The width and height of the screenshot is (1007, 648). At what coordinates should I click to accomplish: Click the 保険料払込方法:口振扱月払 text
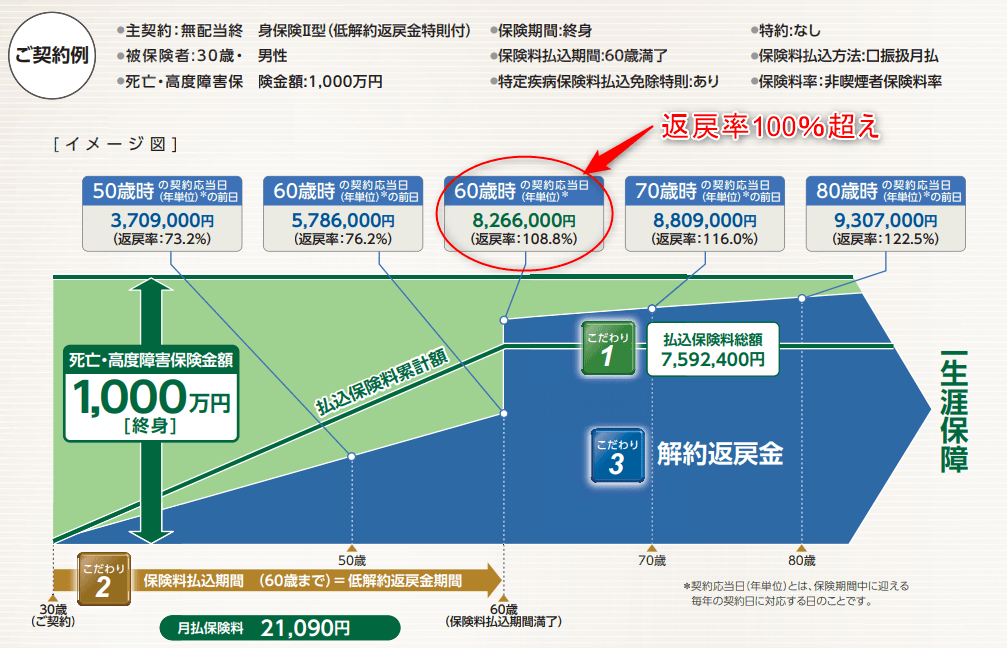point(845,56)
